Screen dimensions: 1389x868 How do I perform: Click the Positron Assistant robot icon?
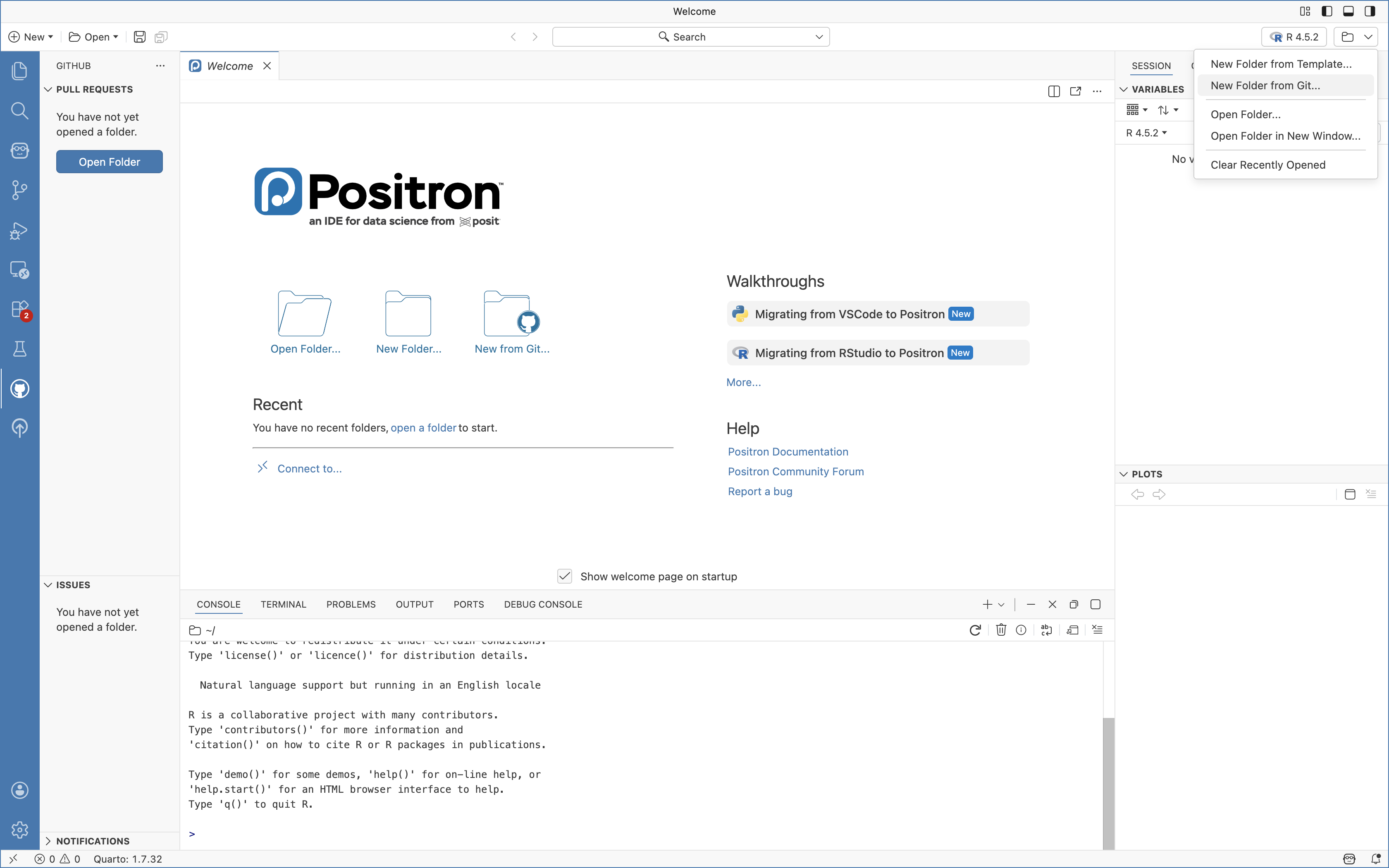(x=19, y=150)
